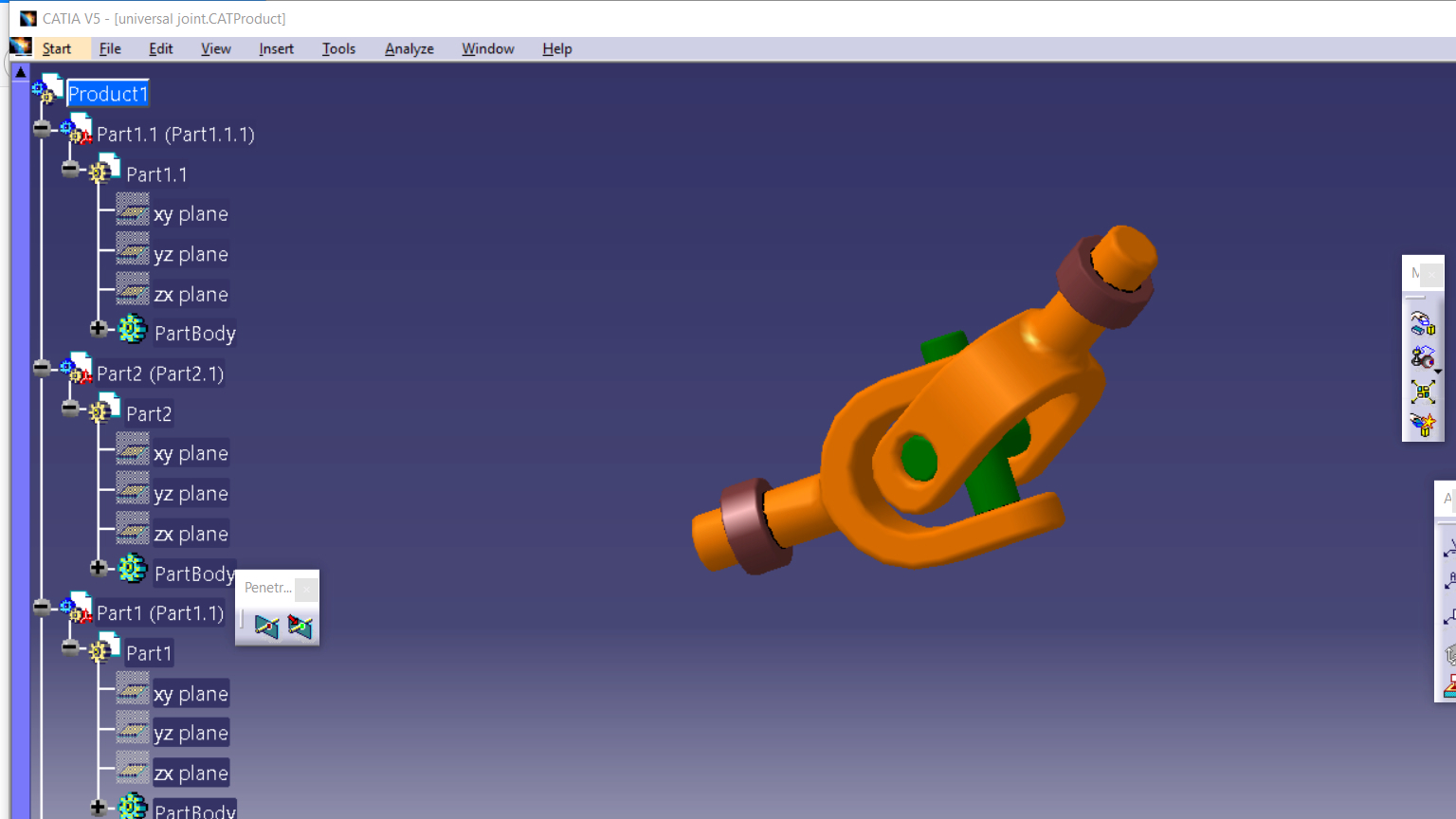Select zx plane under Part1
The width and height of the screenshot is (1456, 819).
click(191, 773)
